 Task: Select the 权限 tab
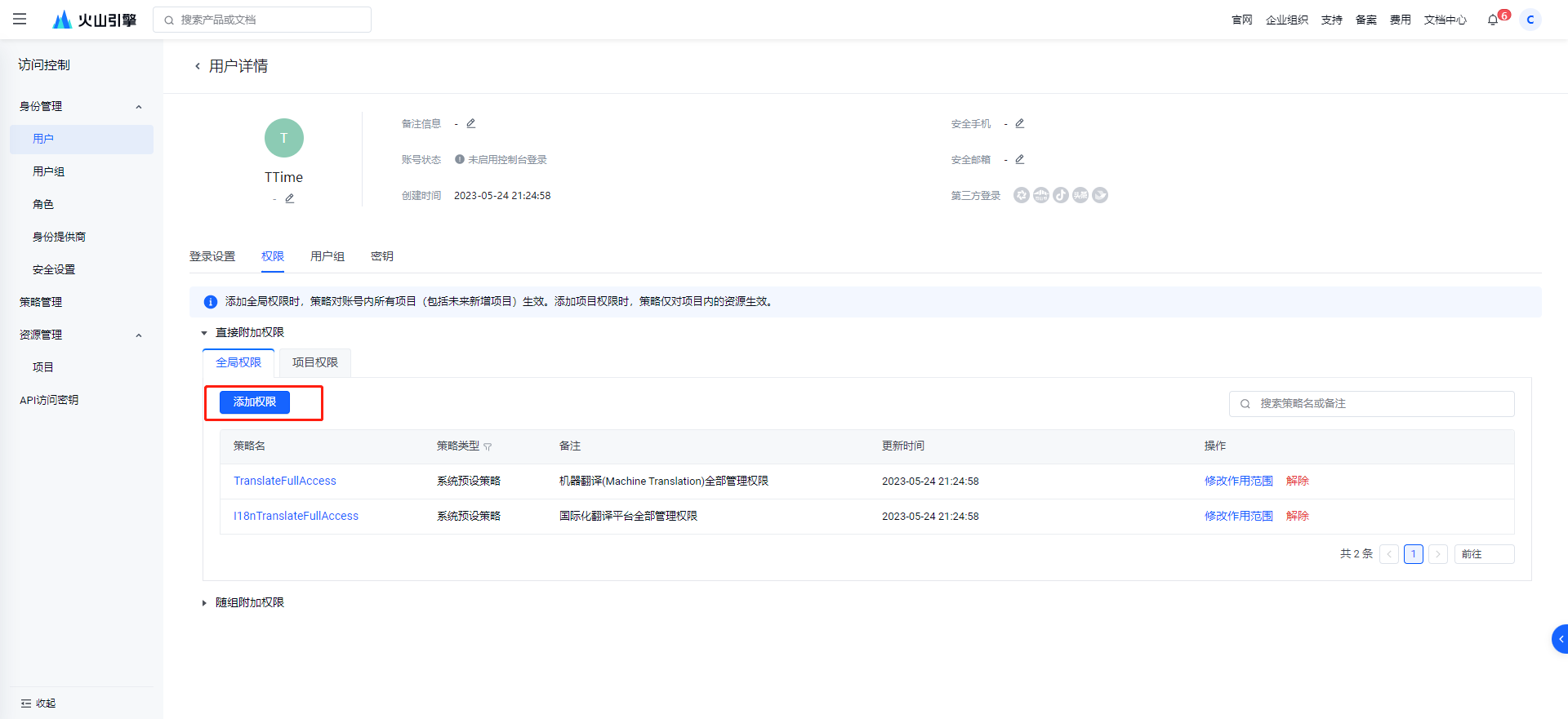click(x=273, y=256)
